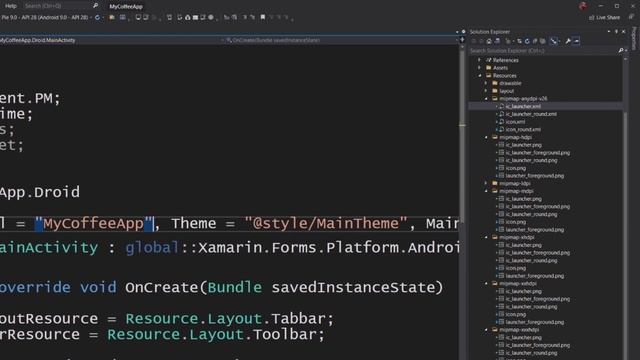640x360 pixels.
Task: Click the user account avatar icon
Action: [x=583, y=6]
